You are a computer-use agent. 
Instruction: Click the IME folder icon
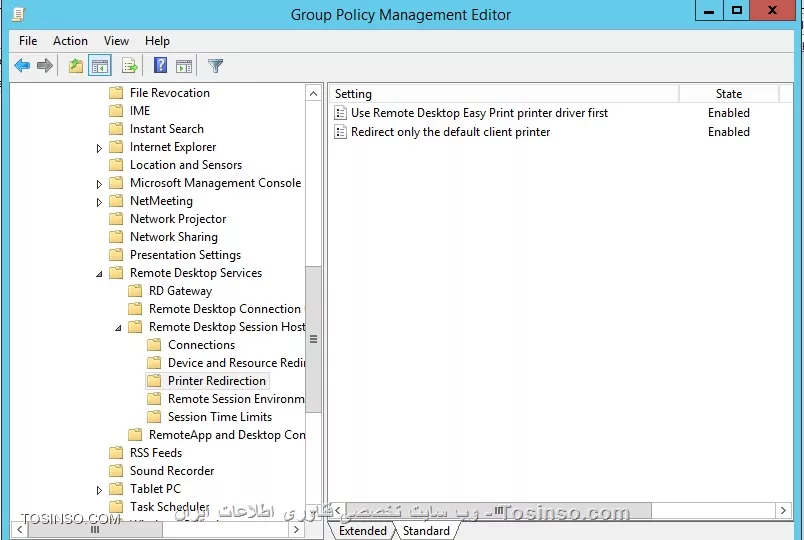pyautogui.click(x=116, y=111)
